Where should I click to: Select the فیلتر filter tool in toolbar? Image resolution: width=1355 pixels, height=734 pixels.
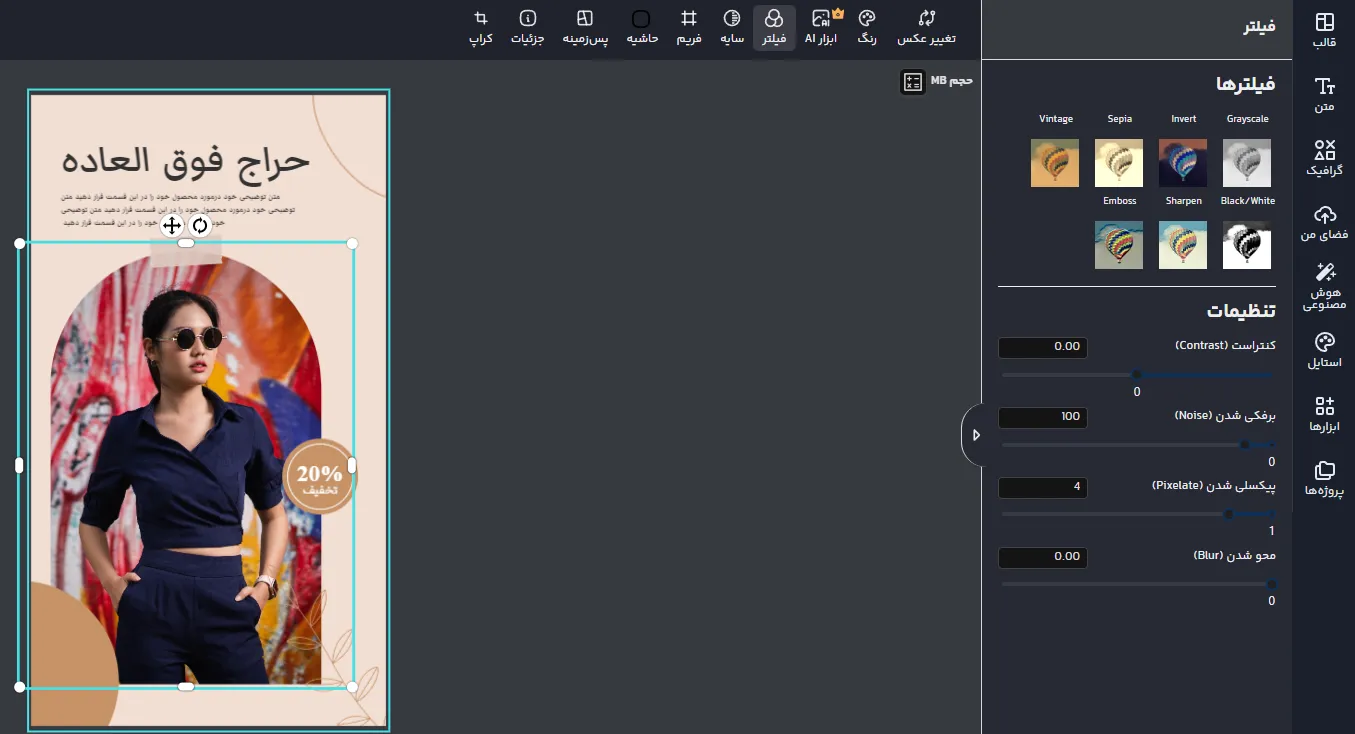click(774, 28)
